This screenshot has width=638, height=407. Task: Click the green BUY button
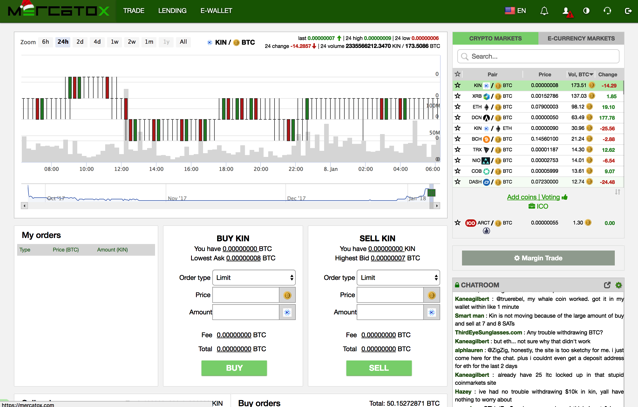(x=234, y=368)
